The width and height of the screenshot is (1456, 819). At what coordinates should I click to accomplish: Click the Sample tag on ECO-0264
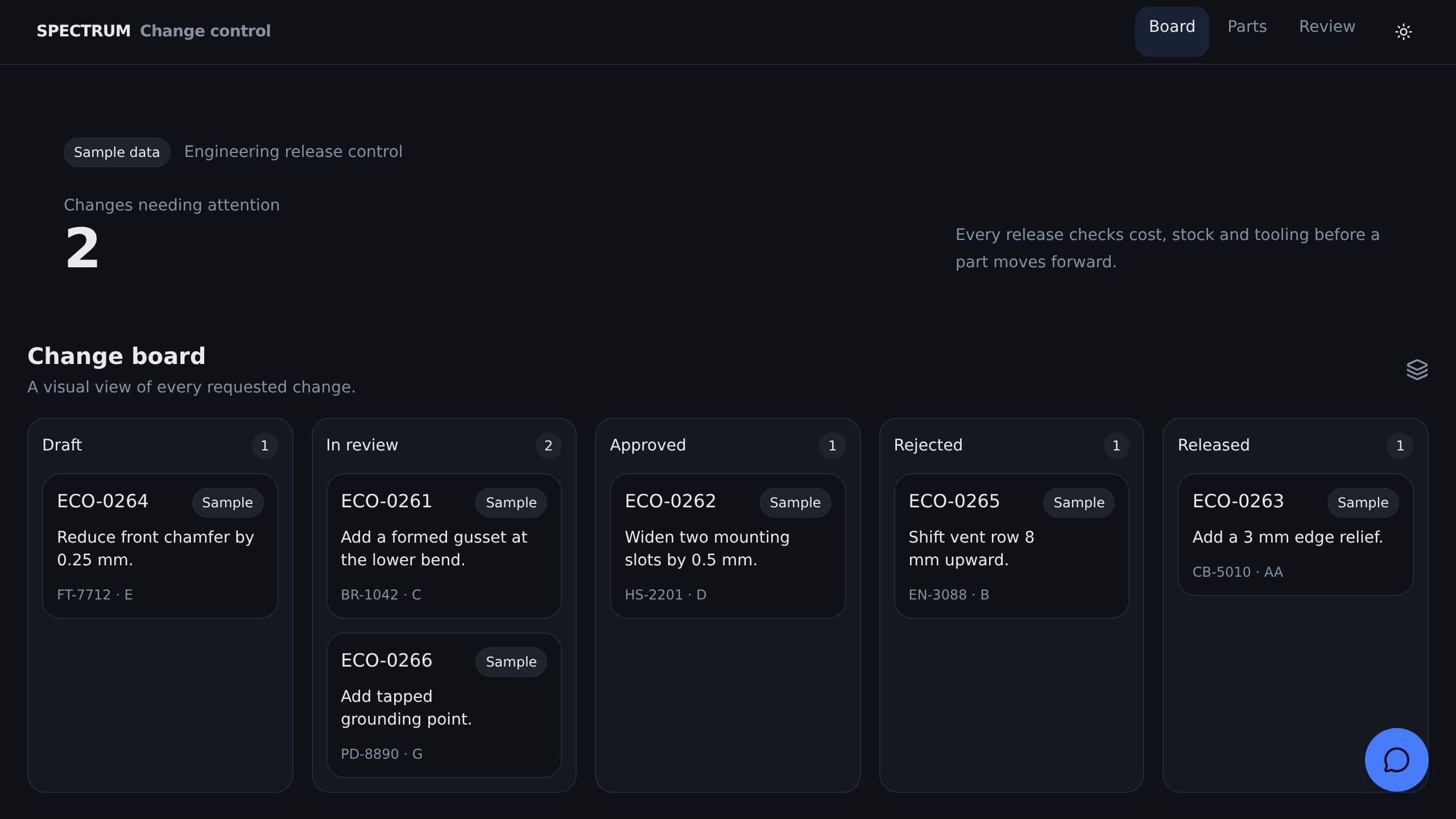227,503
